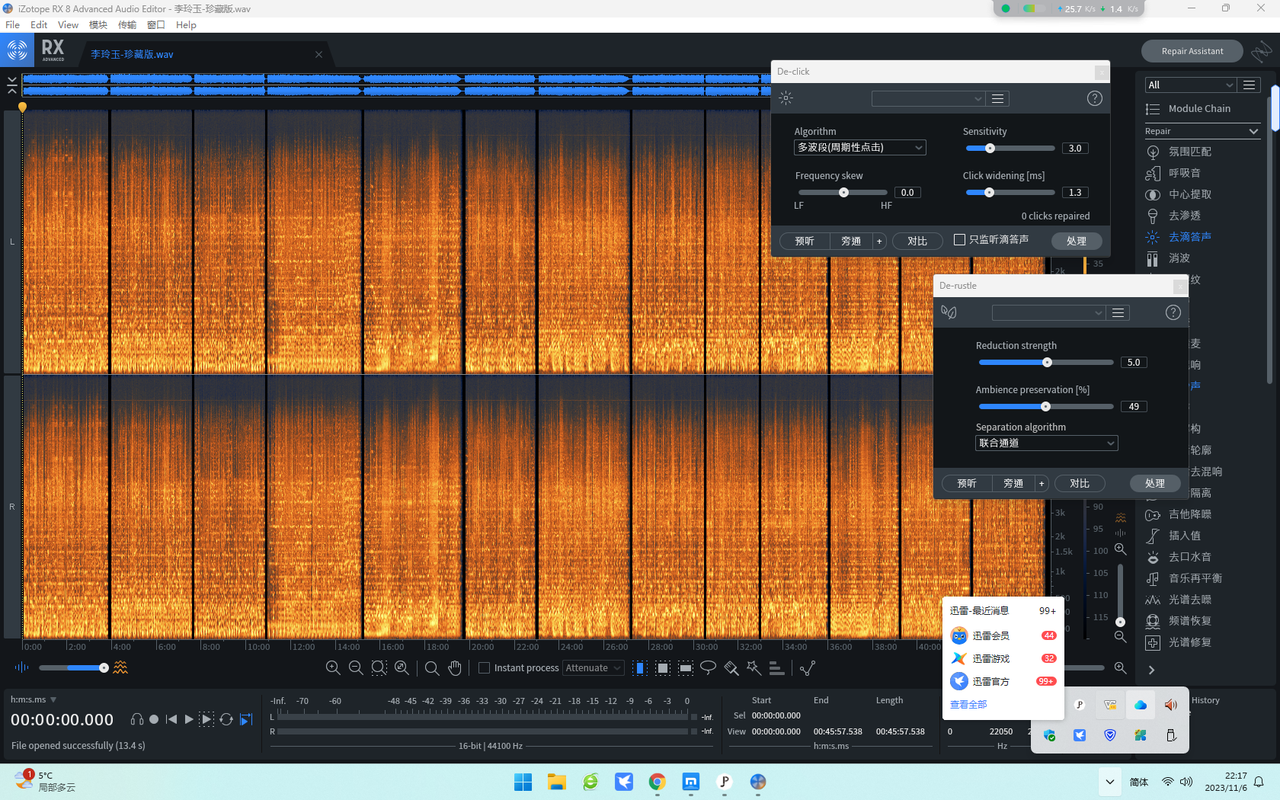Open 吉他降噪 module in sidebar
Viewport: 1280px width, 800px height.
[1189, 514]
